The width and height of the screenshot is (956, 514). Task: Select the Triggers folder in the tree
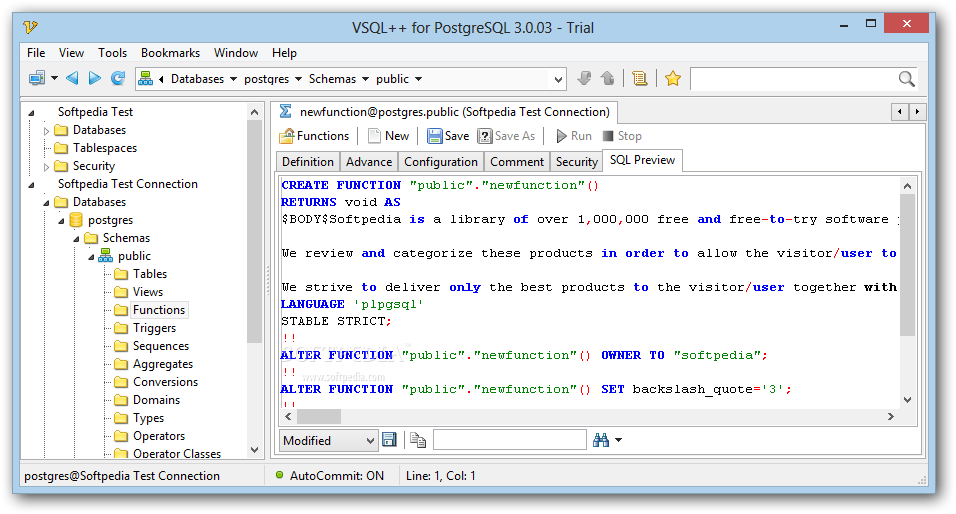coord(154,328)
